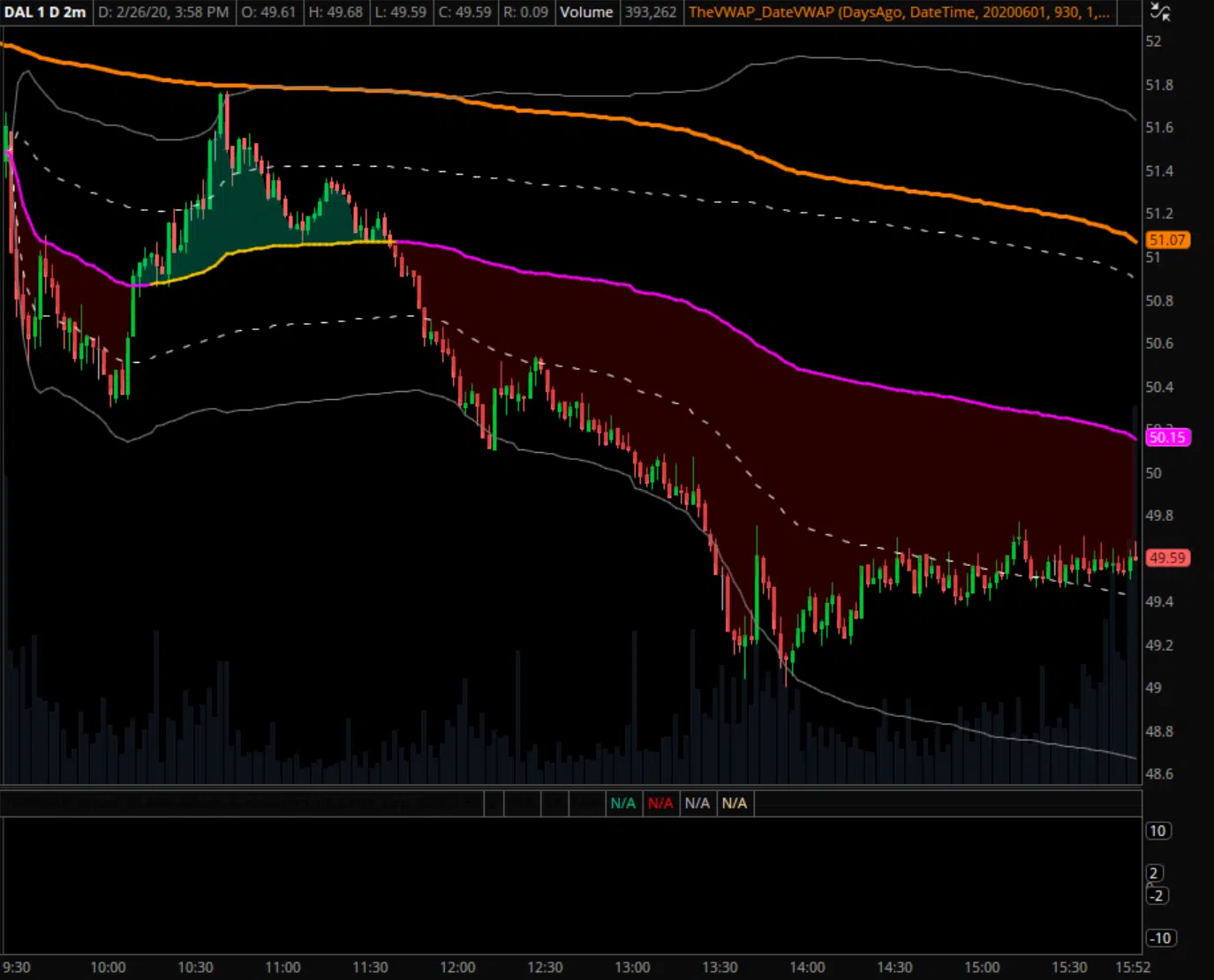Click the 10:00 time axis label

coord(108,968)
